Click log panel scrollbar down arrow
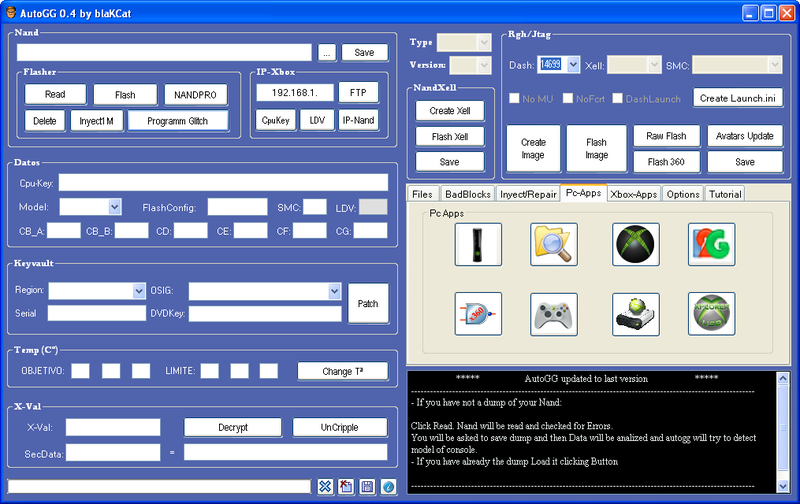Image resolution: width=800 pixels, height=504 pixels. pyautogui.click(x=783, y=486)
